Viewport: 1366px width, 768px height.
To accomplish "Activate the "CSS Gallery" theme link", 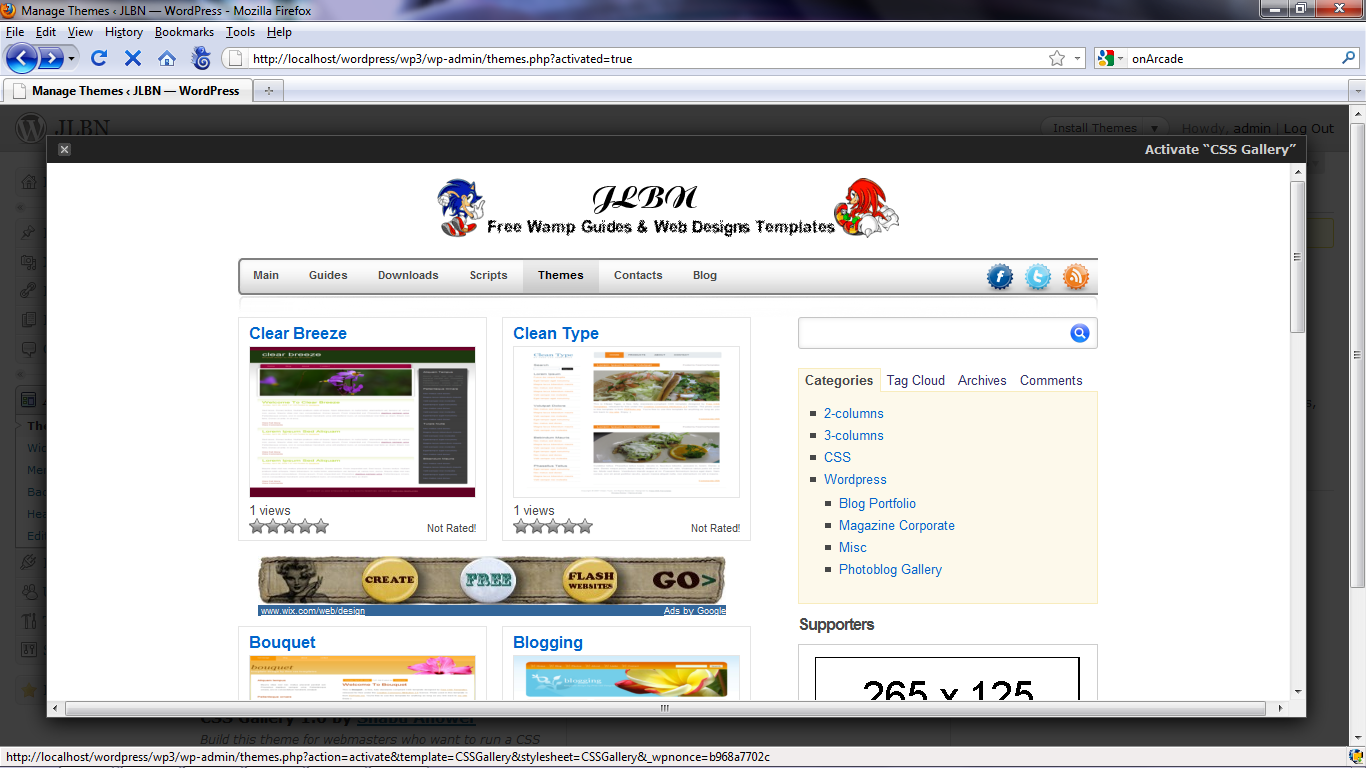I will click(x=1220, y=150).
